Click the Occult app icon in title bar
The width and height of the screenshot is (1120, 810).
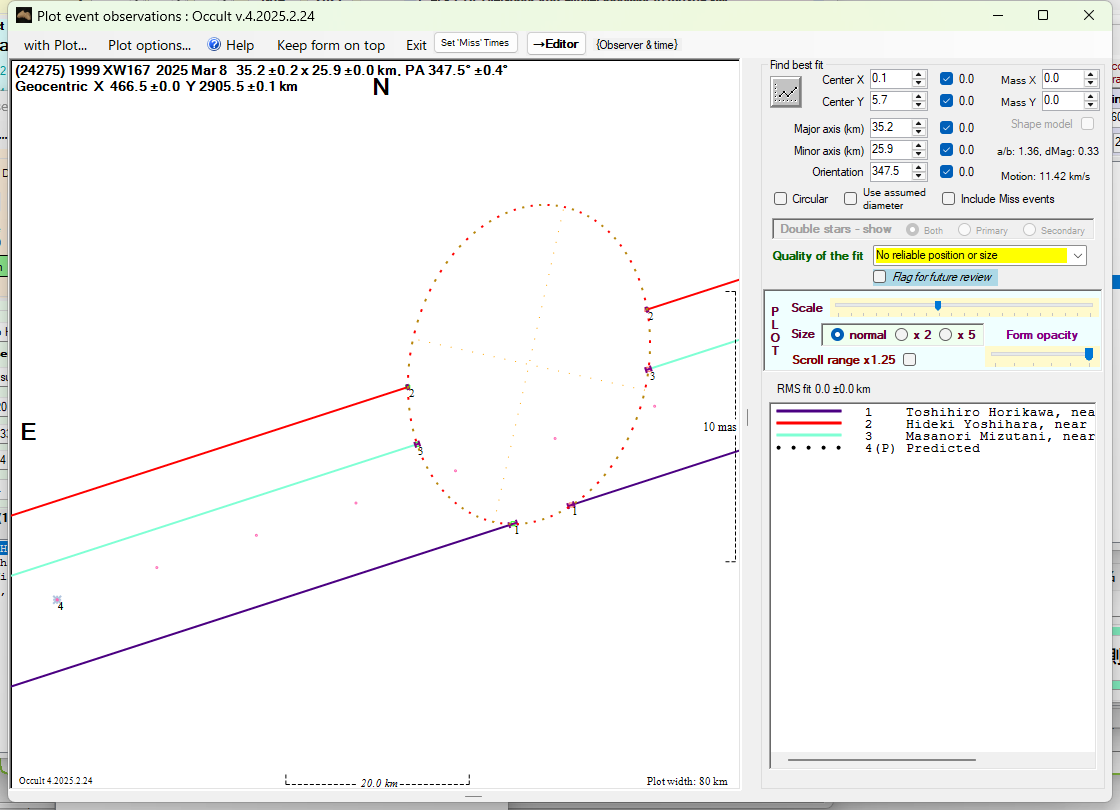[x=24, y=16]
